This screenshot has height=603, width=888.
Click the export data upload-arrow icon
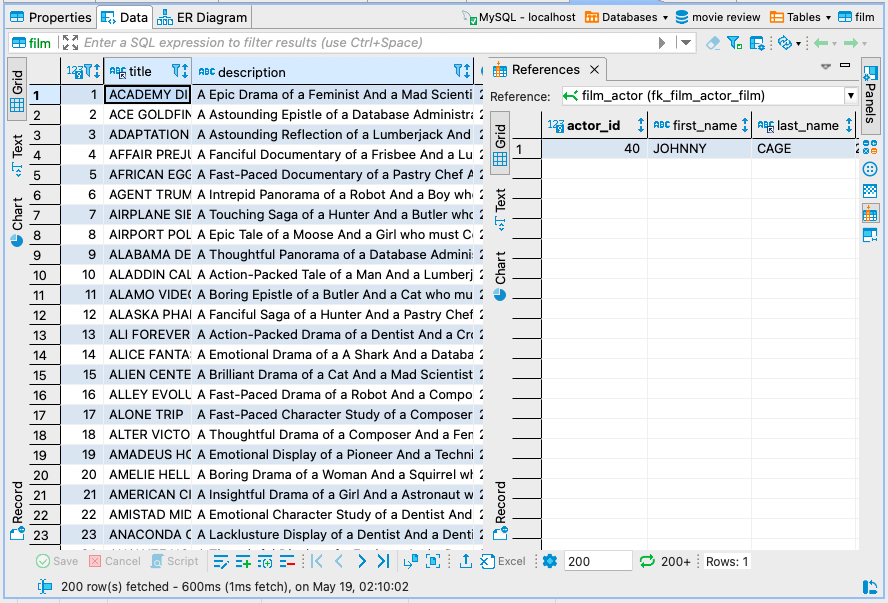point(466,561)
